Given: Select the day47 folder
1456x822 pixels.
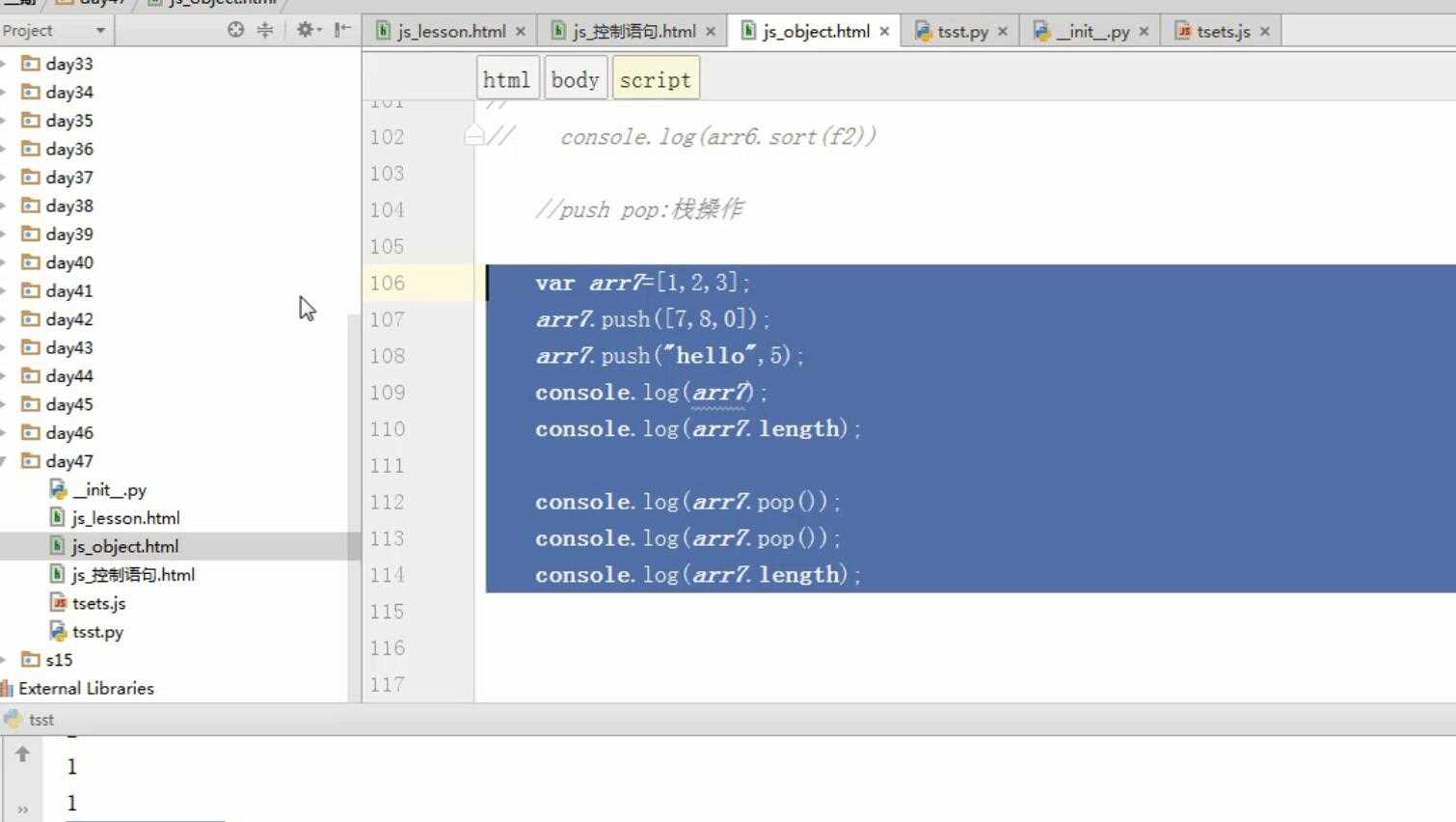Looking at the screenshot, I should point(68,461).
